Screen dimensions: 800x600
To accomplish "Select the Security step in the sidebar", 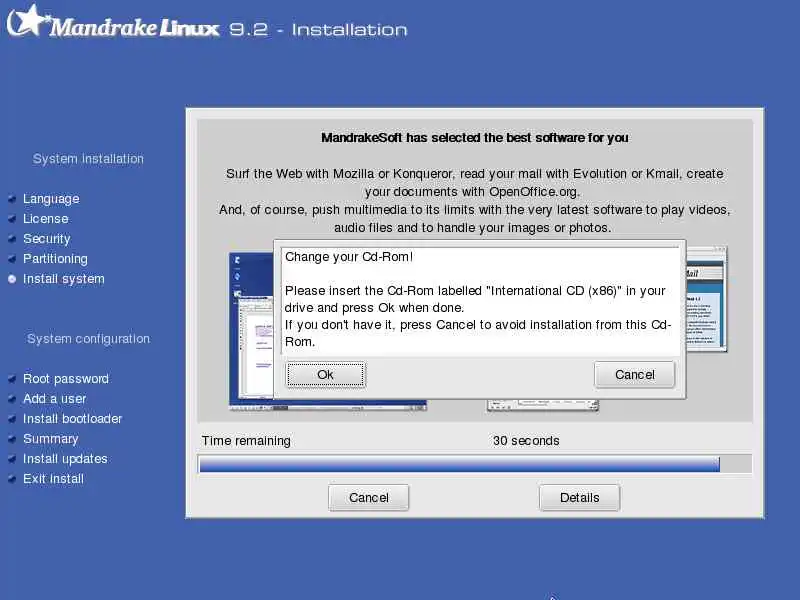I will (x=46, y=239).
